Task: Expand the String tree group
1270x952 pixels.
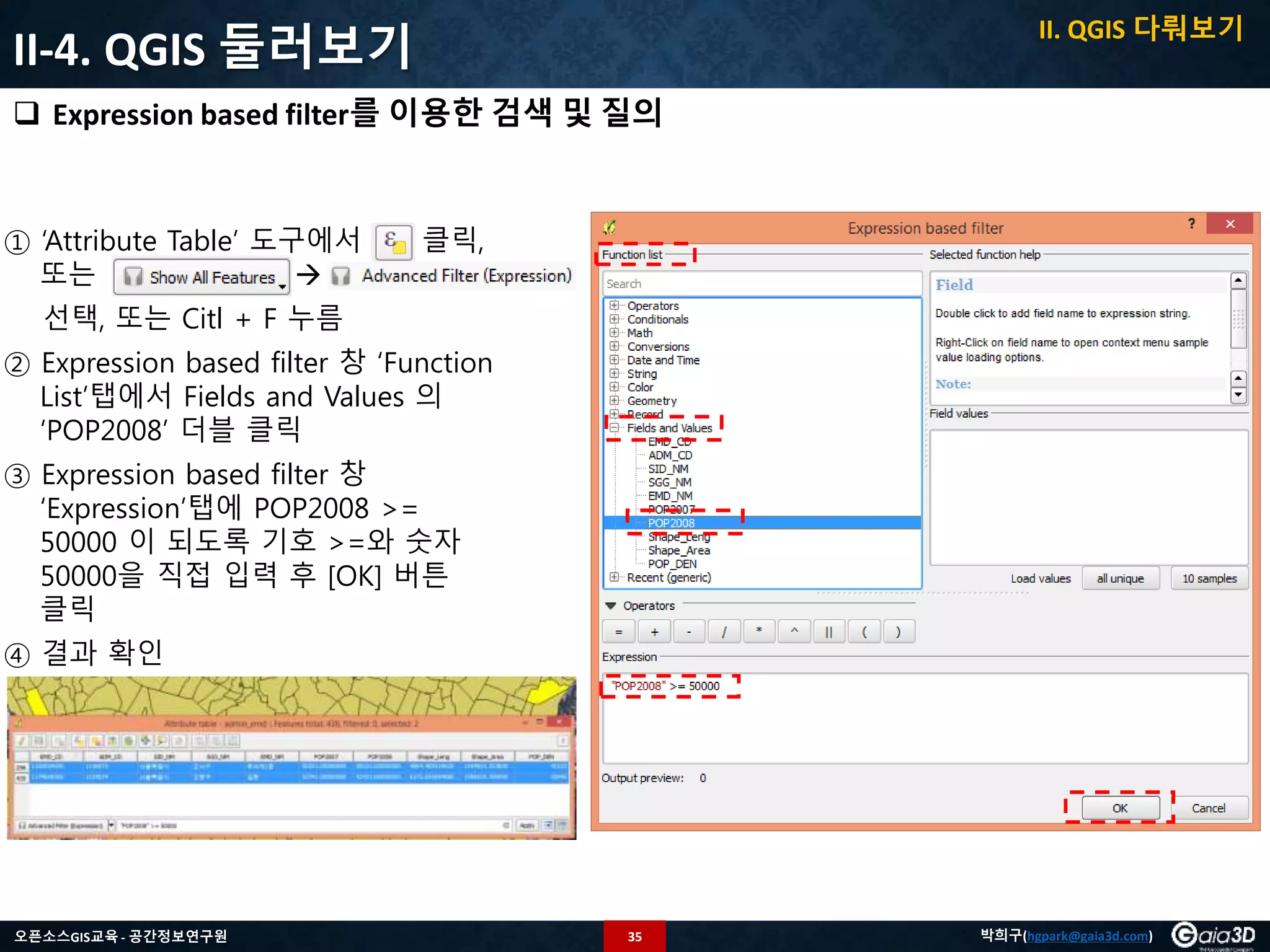Action: [614, 374]
